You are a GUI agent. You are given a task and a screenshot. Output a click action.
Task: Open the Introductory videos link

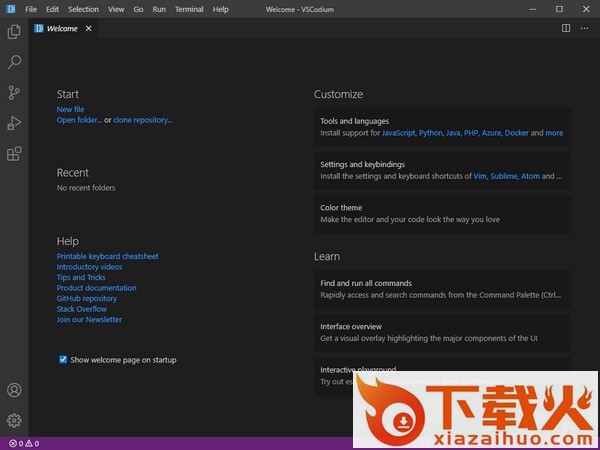(x=90, y=267)
